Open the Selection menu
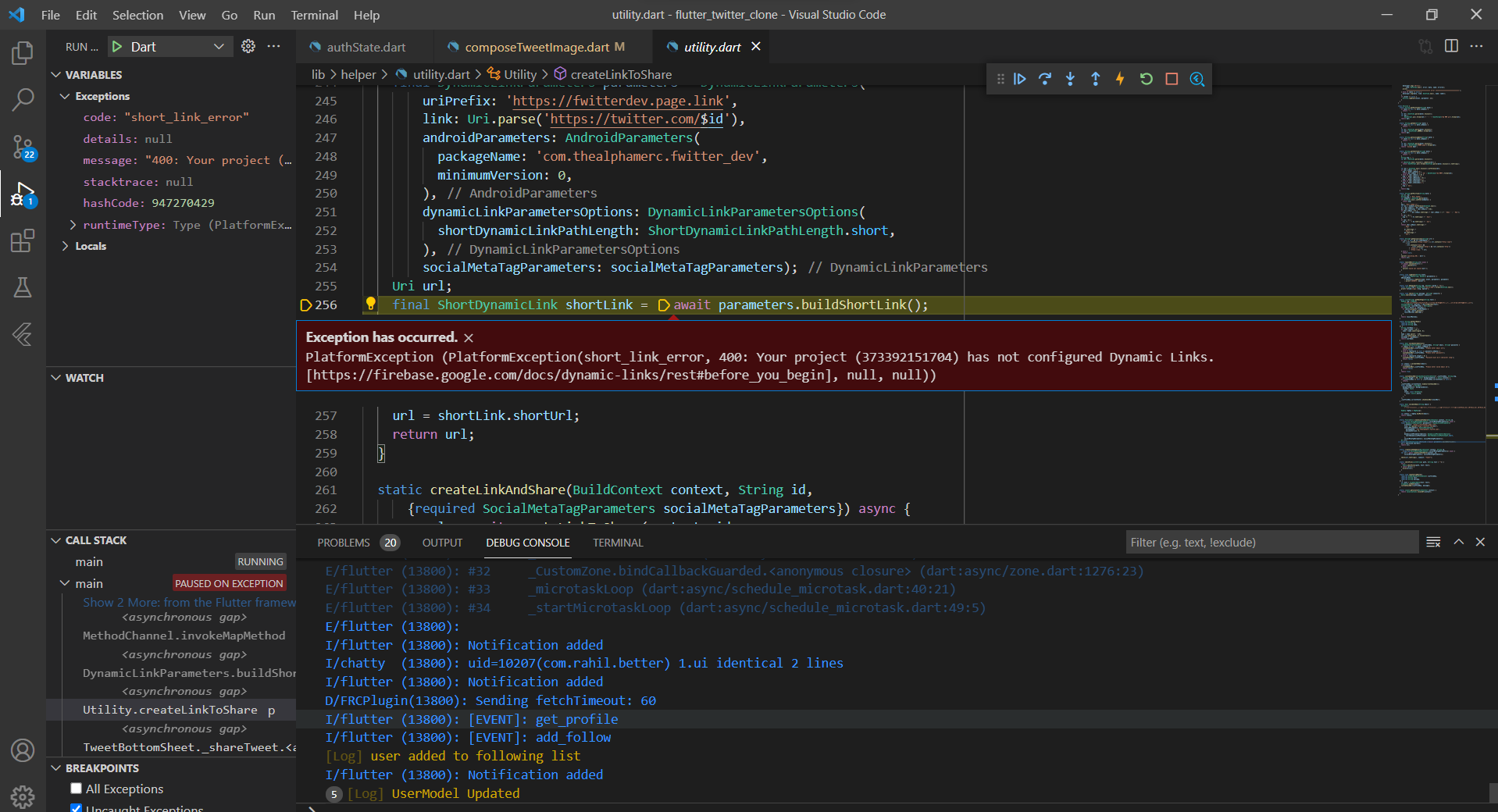The height and width of the screenshot is (812, 1498). pos(137,15)
